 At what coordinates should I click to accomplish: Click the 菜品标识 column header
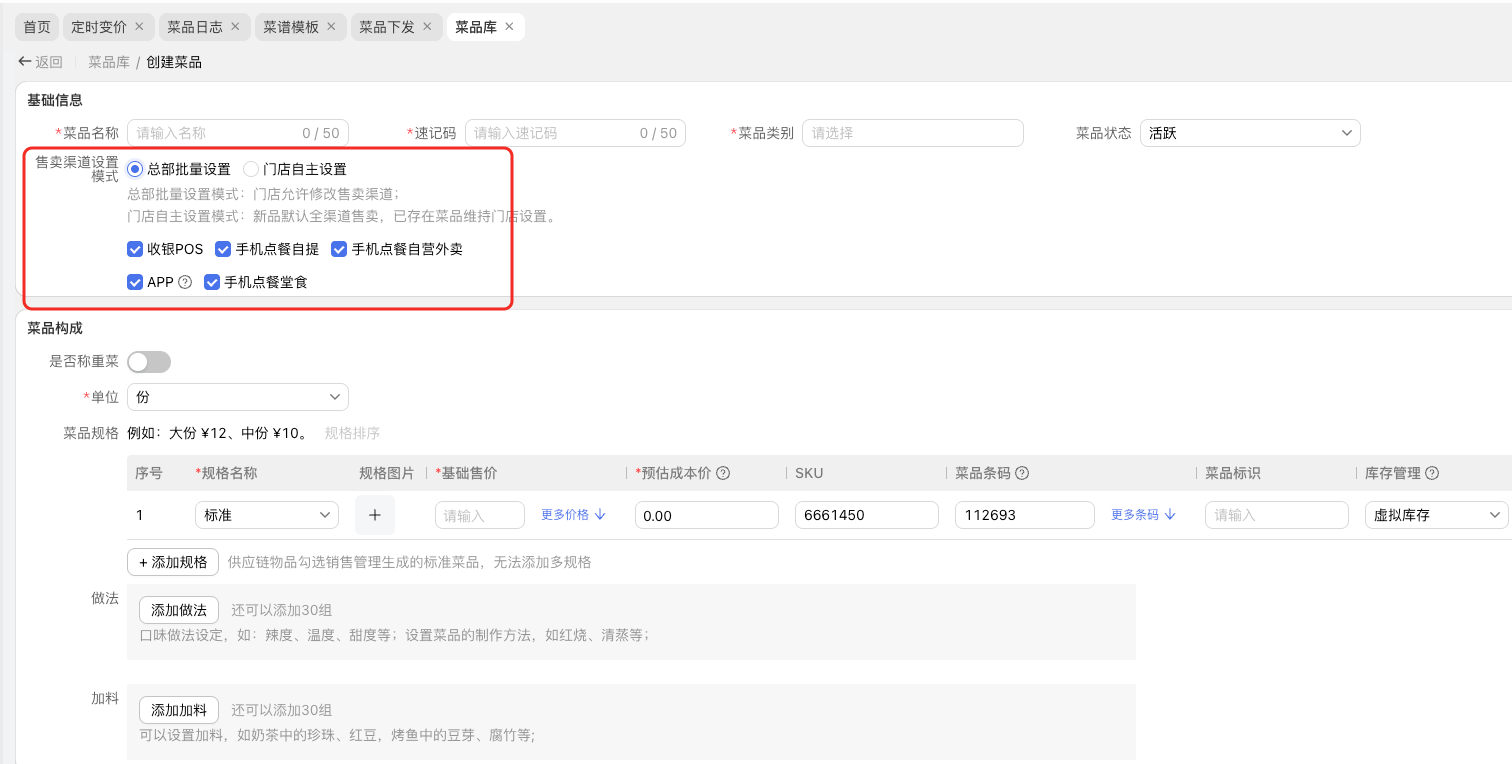(x=1233, y=473)
